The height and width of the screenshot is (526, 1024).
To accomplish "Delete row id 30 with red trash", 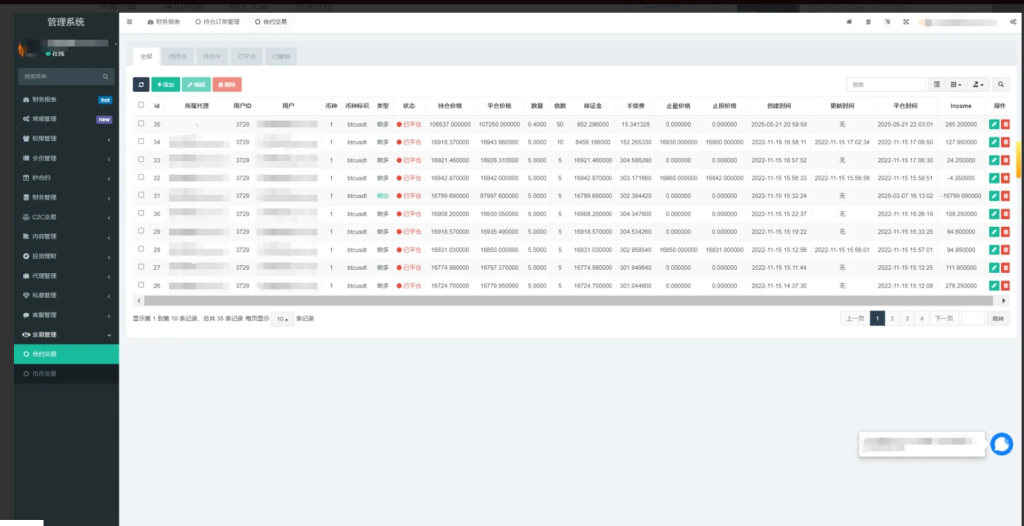I will tap(1006, 214).
